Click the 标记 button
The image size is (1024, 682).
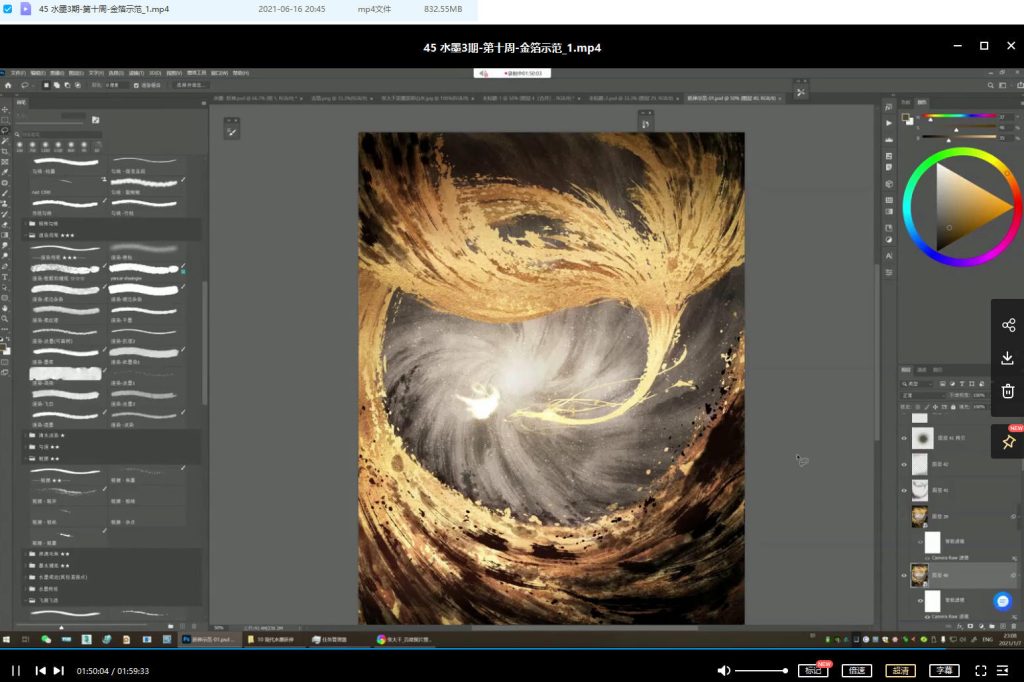point(812,670)
